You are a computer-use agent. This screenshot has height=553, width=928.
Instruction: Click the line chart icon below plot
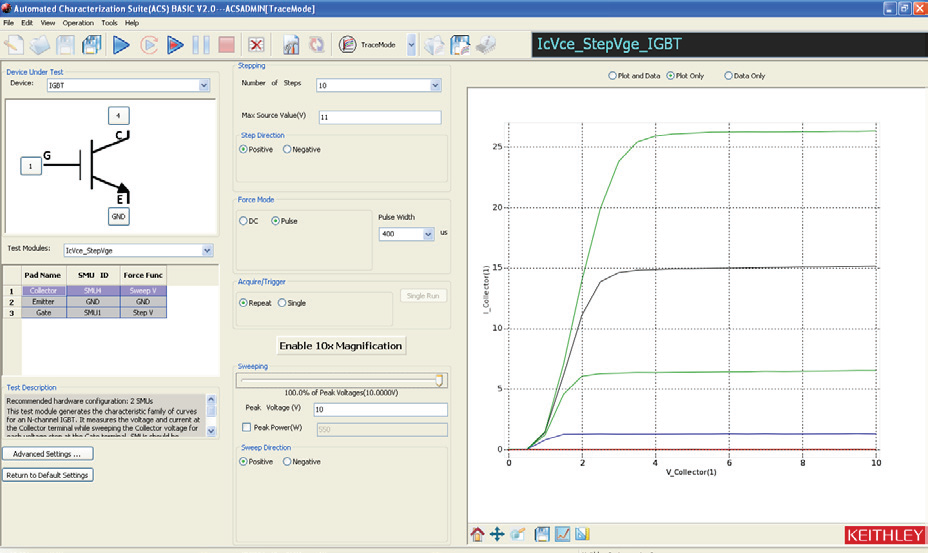[x=562, y=534]
